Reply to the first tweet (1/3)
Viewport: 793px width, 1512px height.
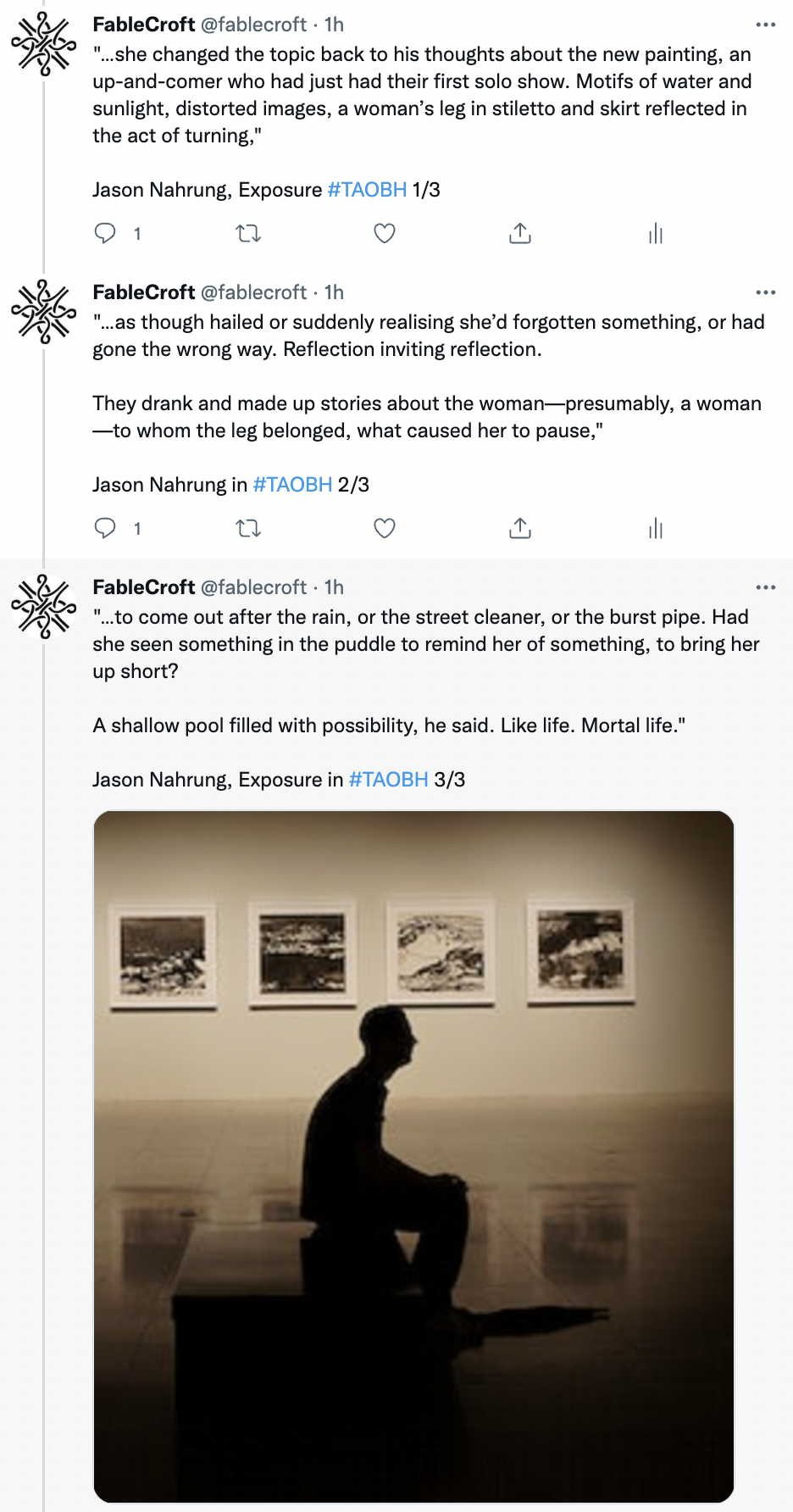[105, 233]
